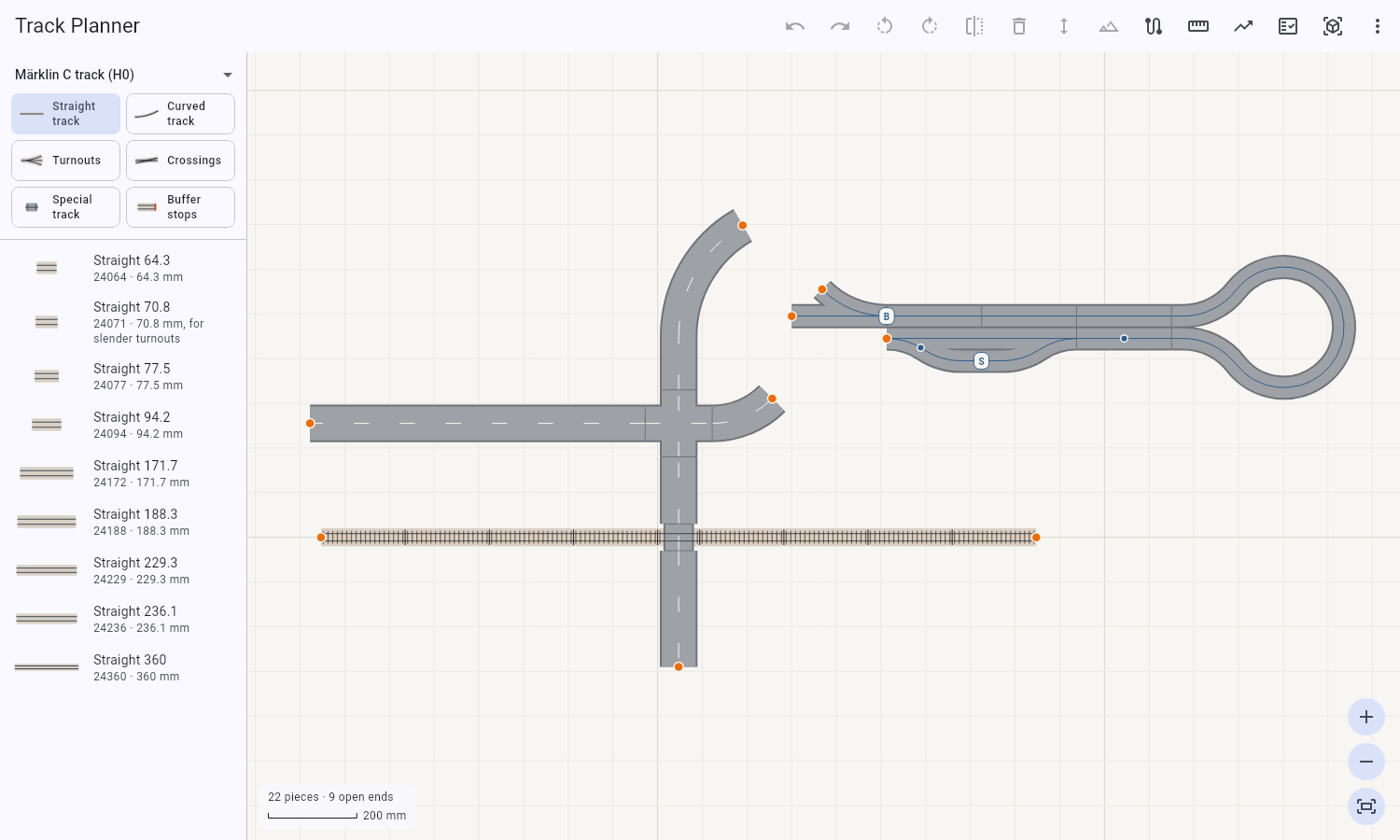This screenshot has height=840, width=1400.
Task: Click the terrain mountain icon
Action: tap(1109, 26)
